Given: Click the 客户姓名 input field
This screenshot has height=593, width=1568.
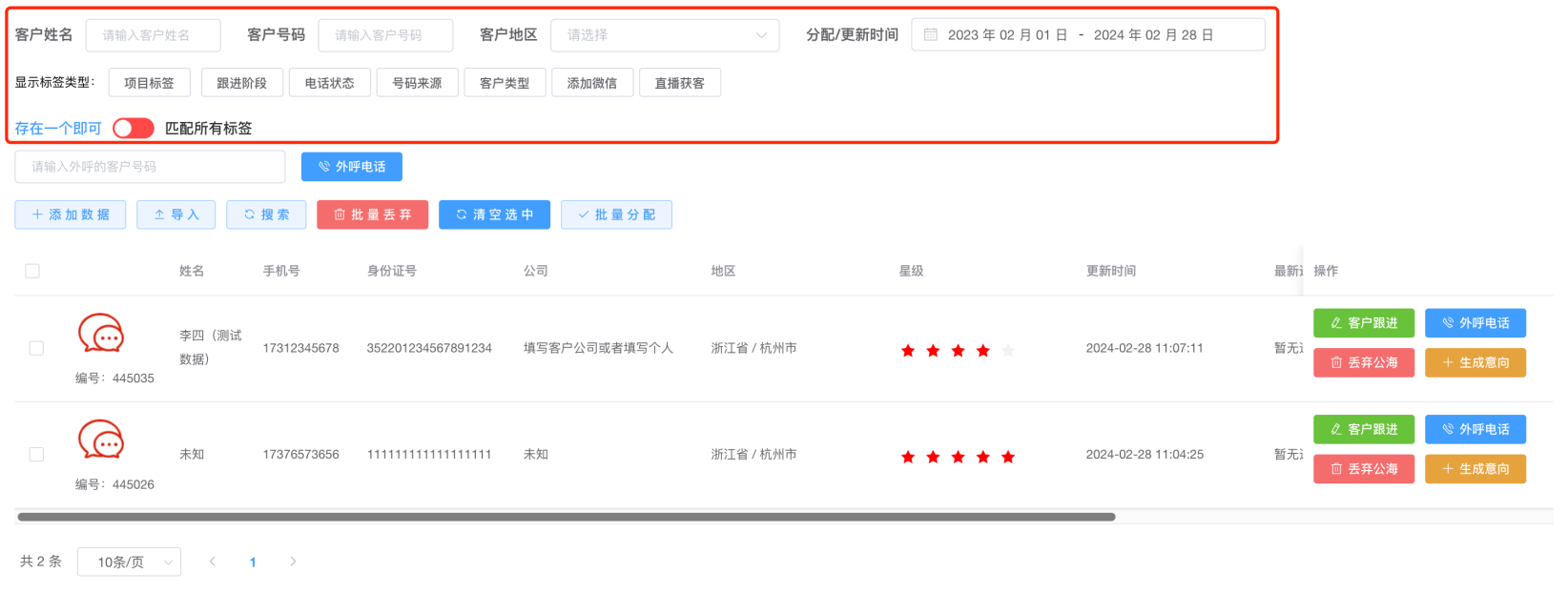Looking at the screenshot, I should (x=153, y=35).
